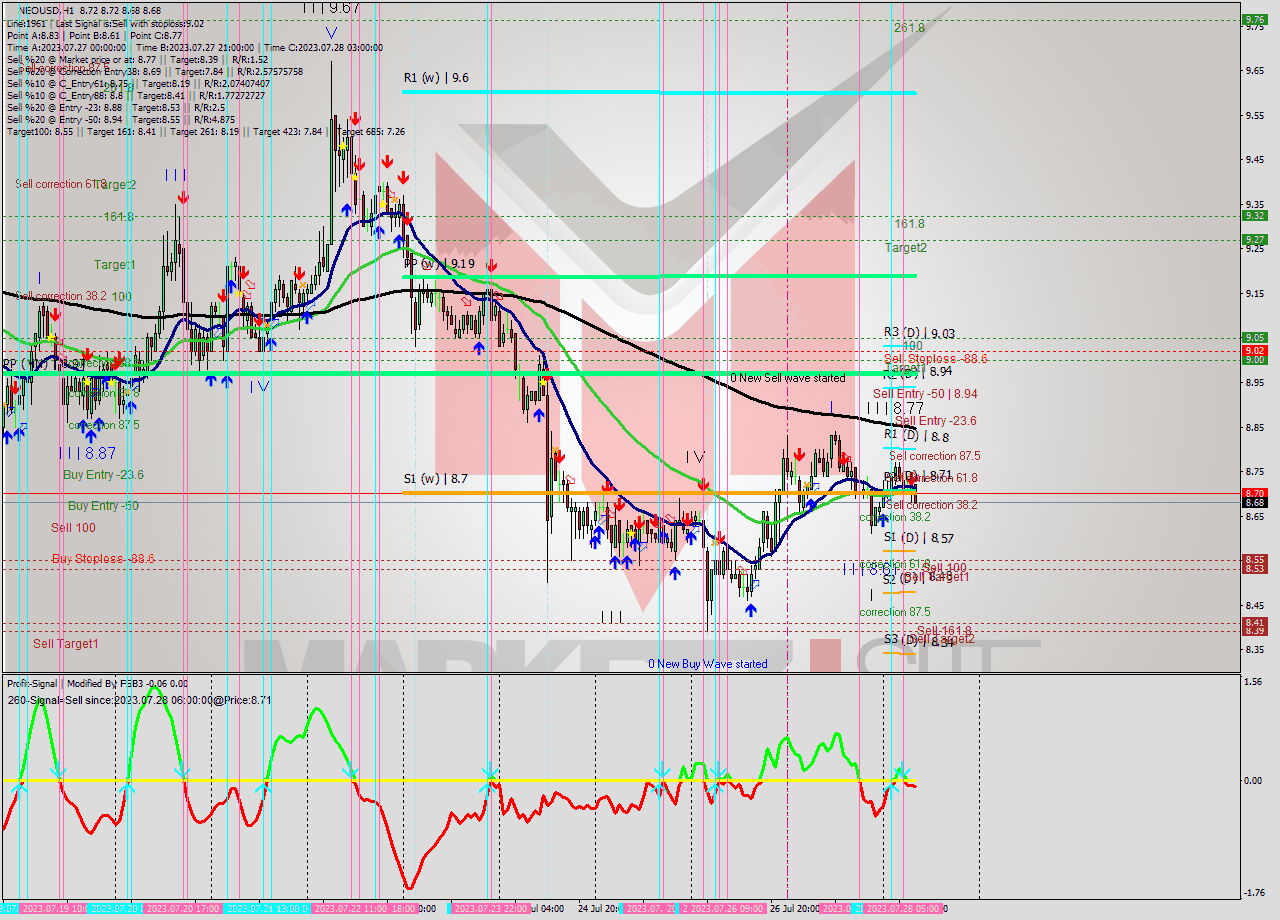Click the green 9.76 price tag
Image resolution: width=1280 pixels, height=920 pixels.
point(1255,19)
